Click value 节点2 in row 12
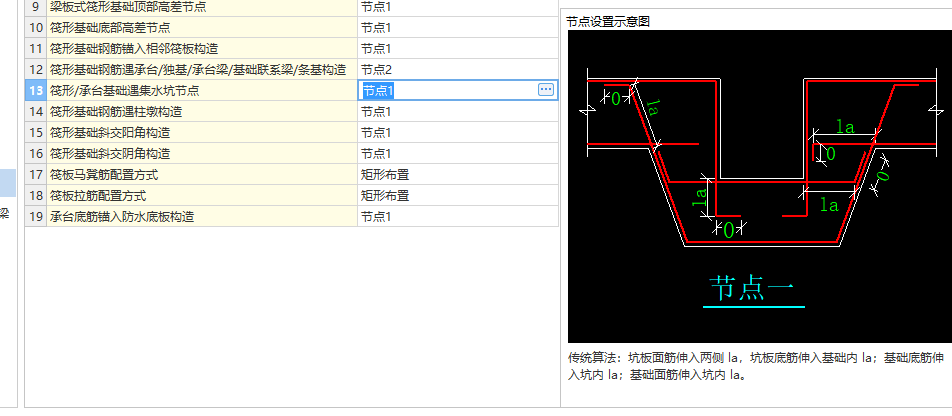The image size is (952, 416). [x=458, y=69]
